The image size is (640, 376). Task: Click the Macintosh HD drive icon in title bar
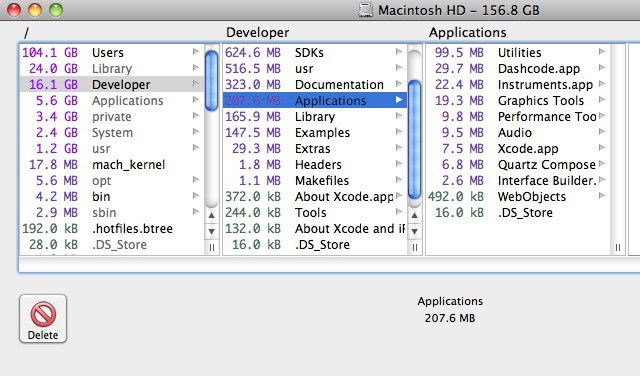click(x=366, y=10)
